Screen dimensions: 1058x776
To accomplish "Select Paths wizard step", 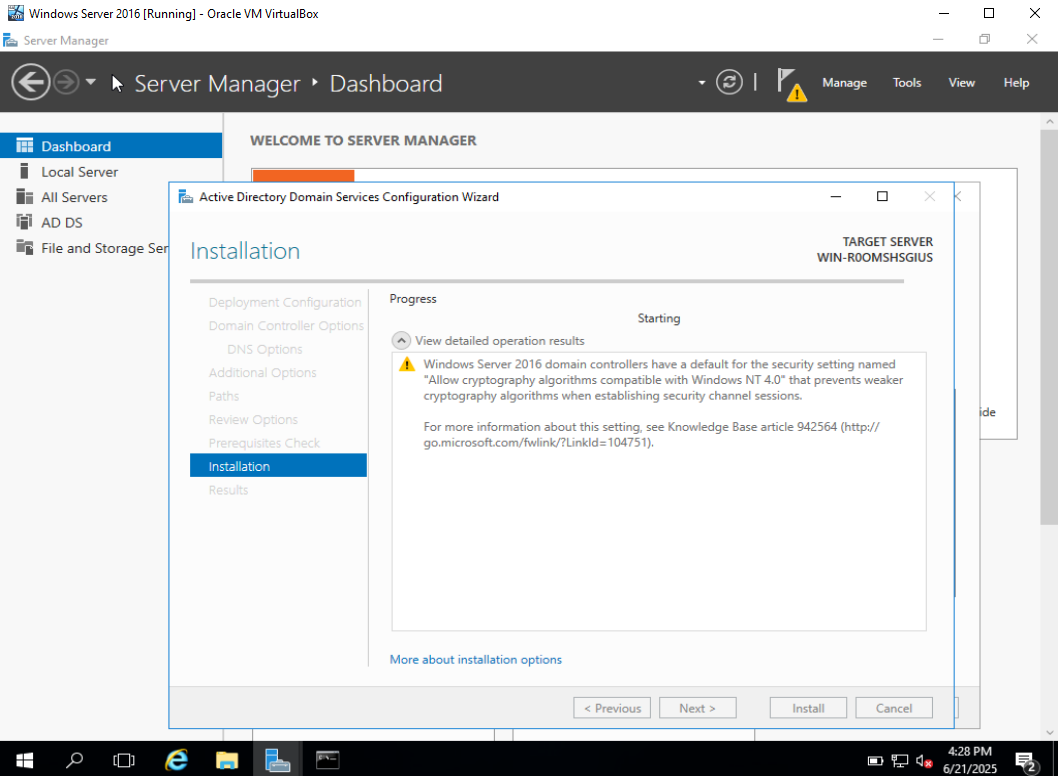I will (x=223, y=395).
